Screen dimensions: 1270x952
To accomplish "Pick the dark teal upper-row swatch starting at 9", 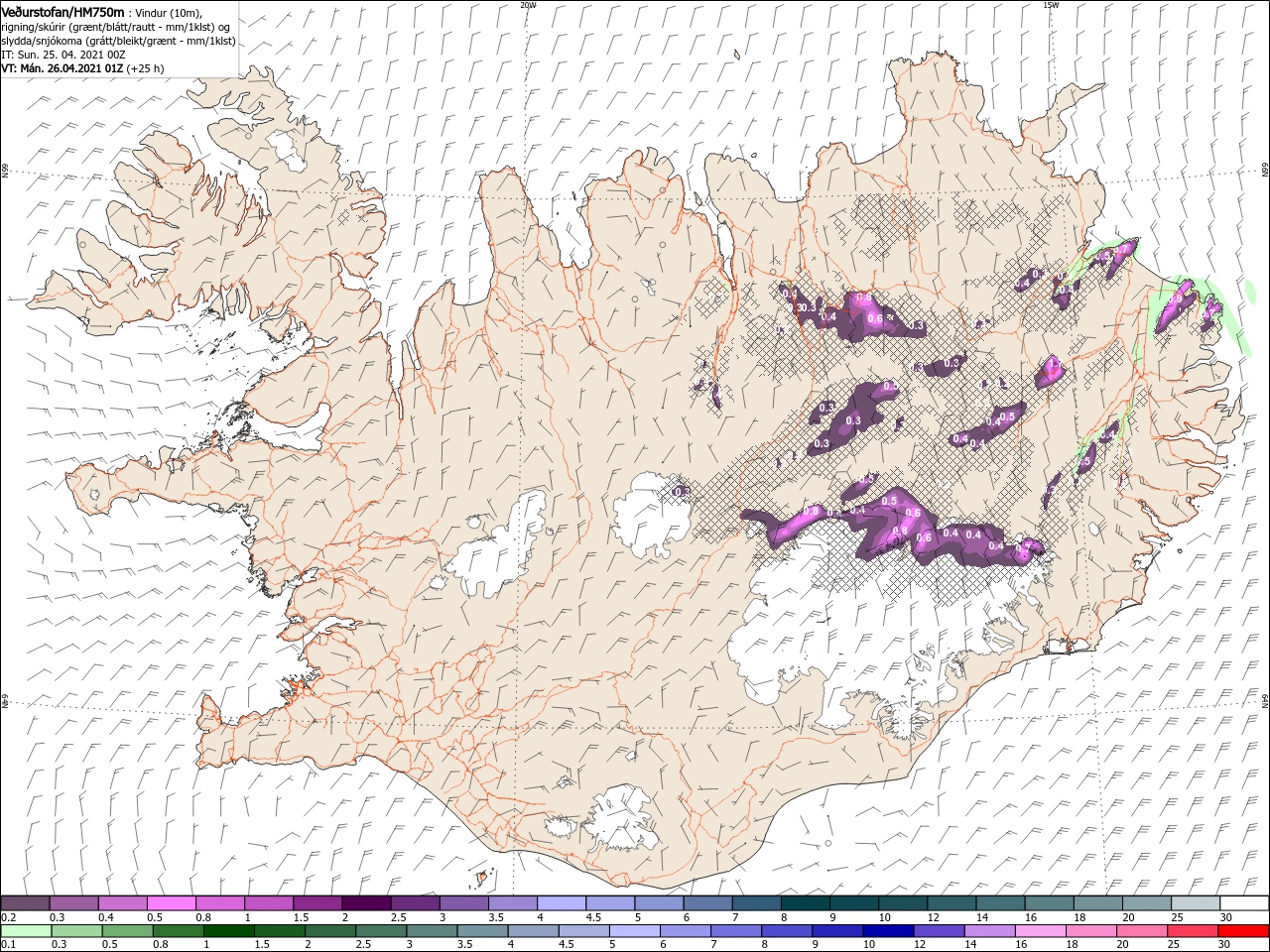I will pos(853,903).
